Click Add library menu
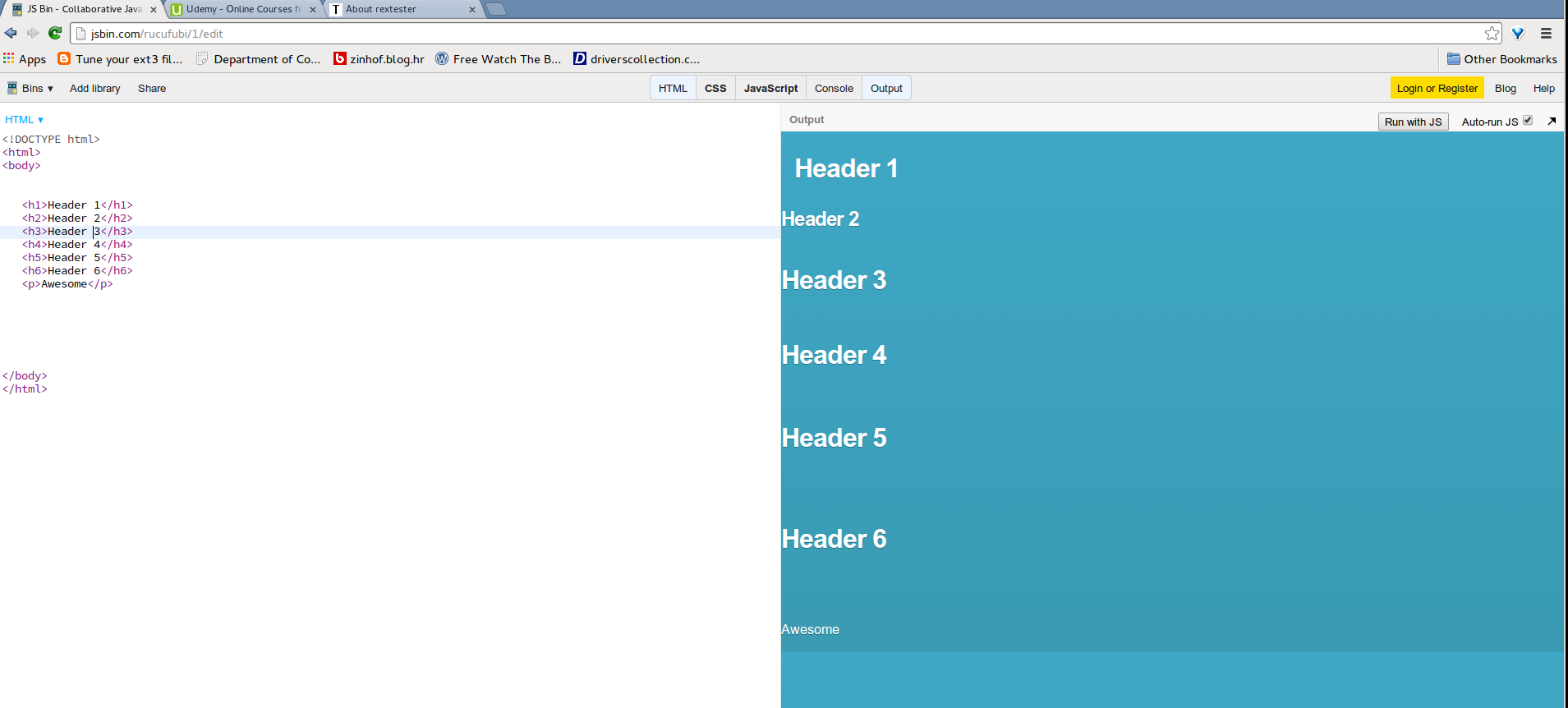Image resolution: width=1568 pixels, height=708 pixels. pyautogui.click(x=95, y=88)
